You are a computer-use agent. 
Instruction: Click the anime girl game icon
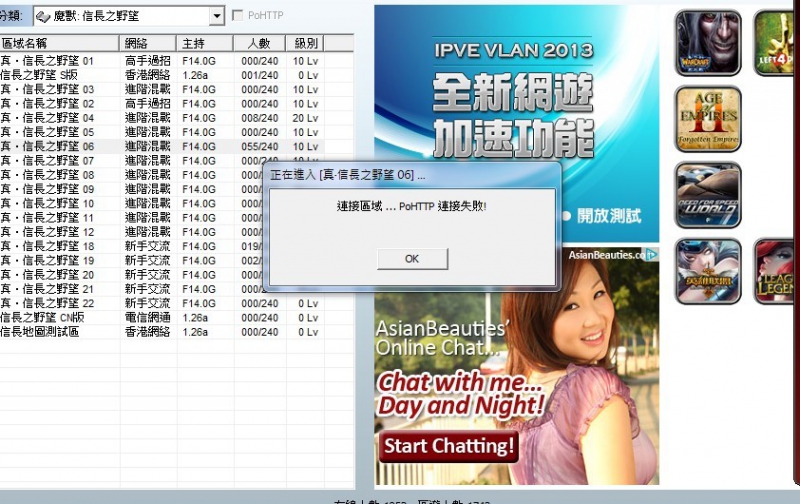708,271
